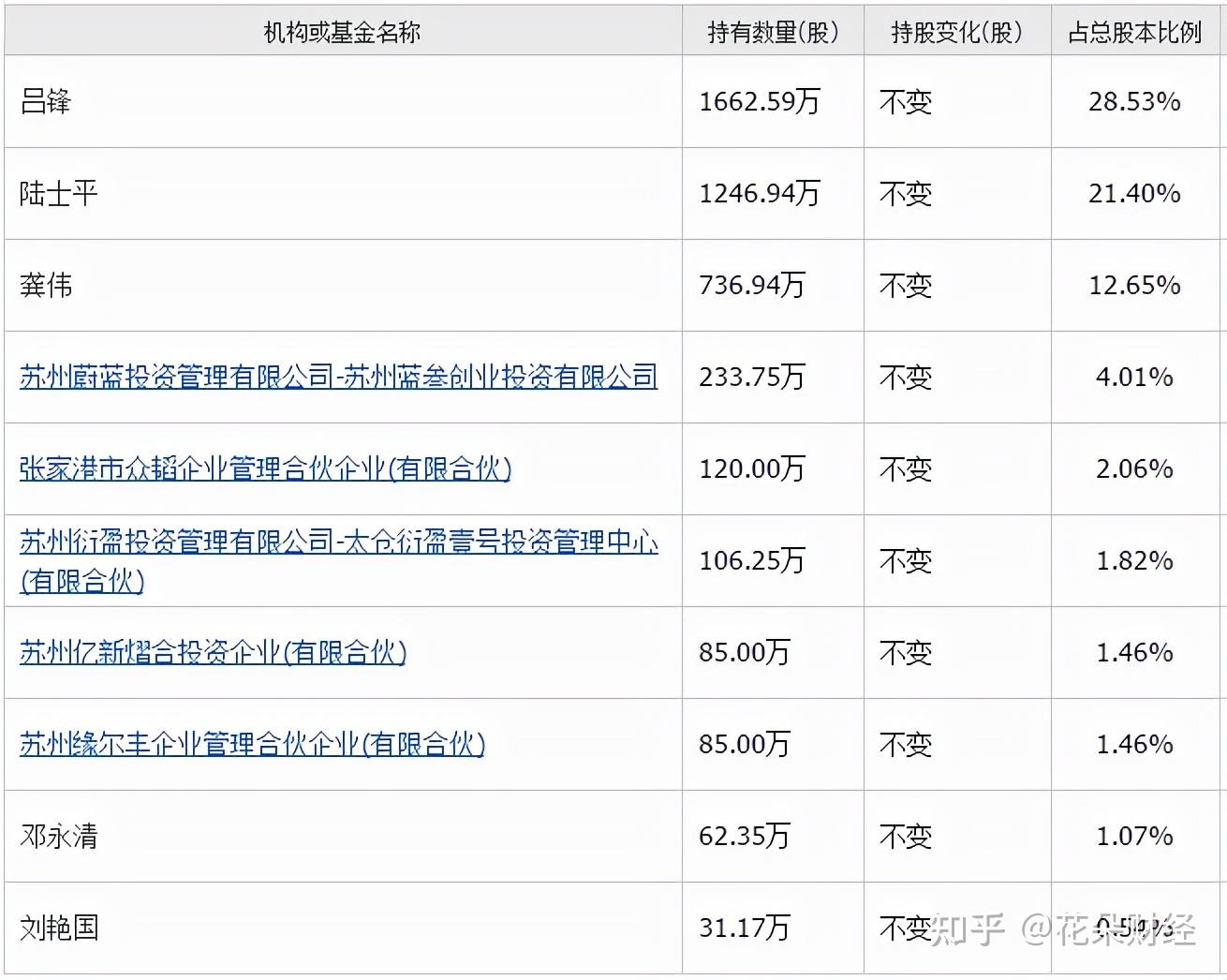Select shareholder name 龚伟
The height and width of the screenshot is (980, 1227).
[x=41, y=285]
